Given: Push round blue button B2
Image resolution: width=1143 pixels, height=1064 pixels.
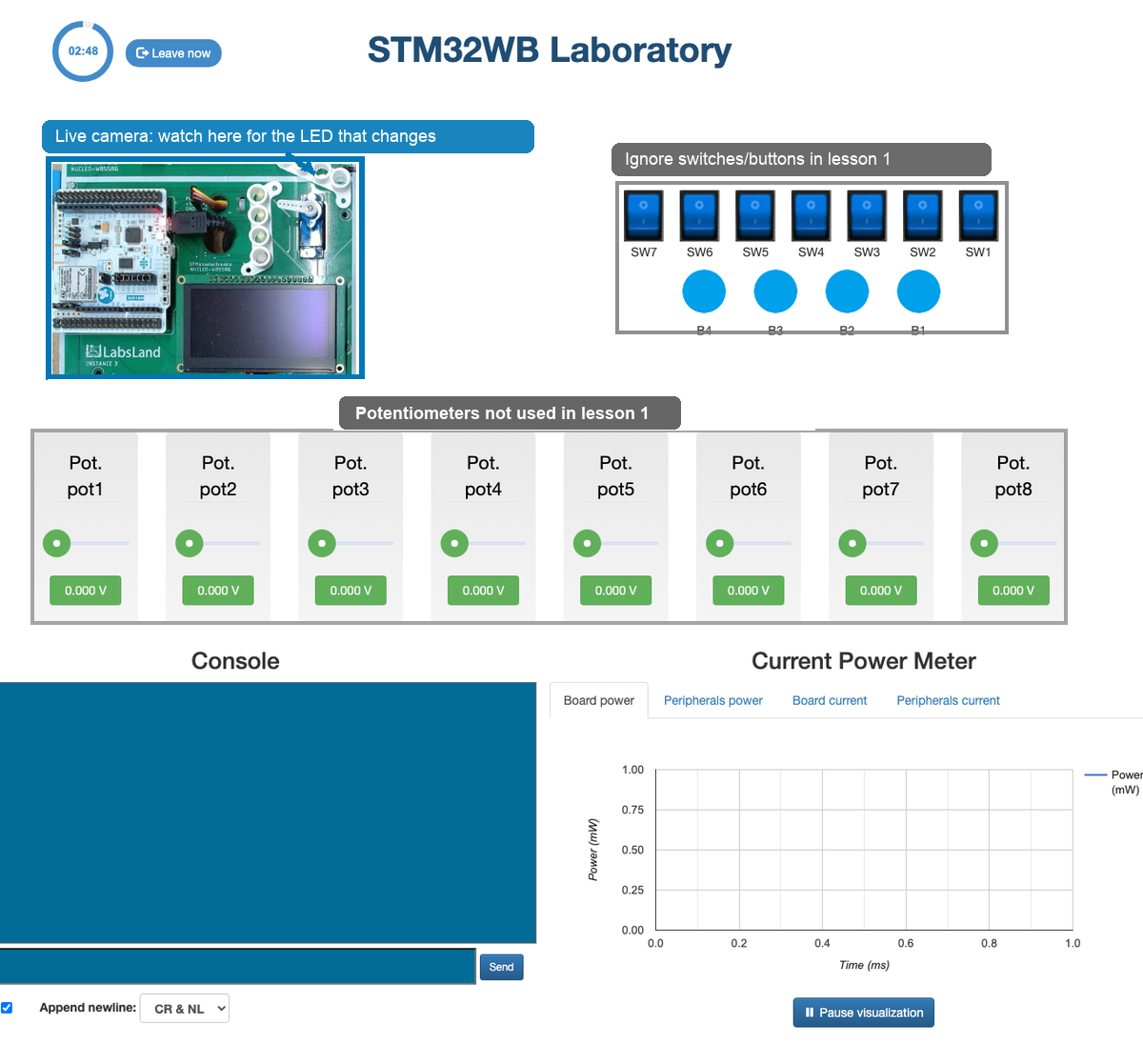Looking at the screenshot, I should pos(847,291).
